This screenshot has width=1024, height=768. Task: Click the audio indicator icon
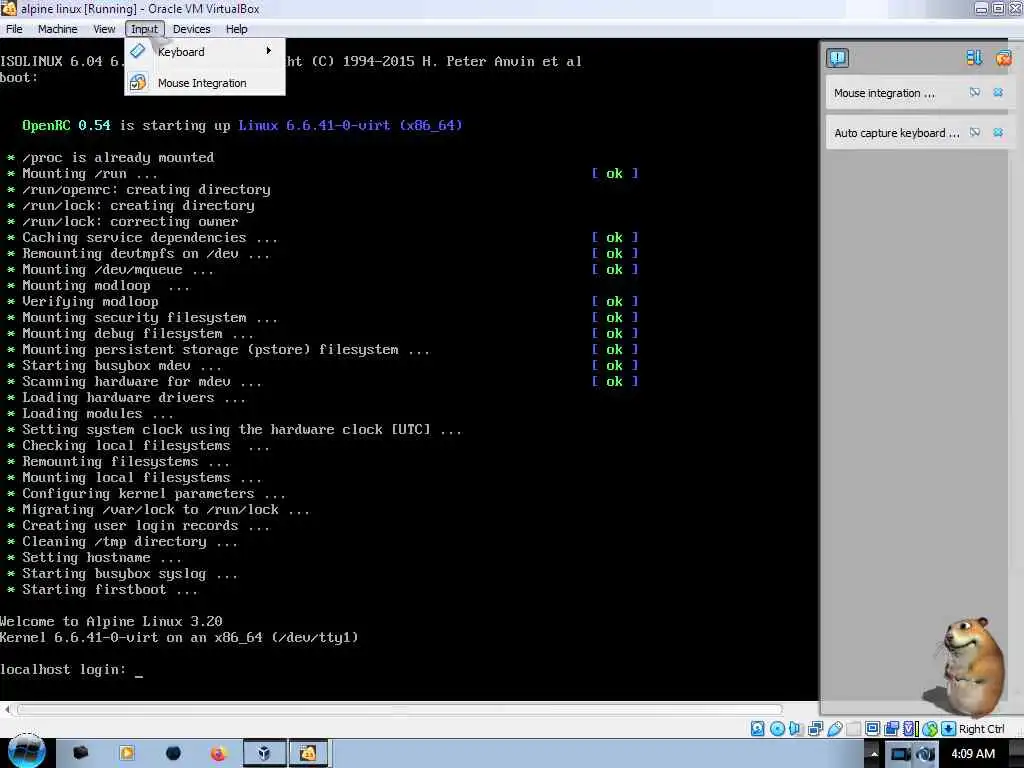(795, 729)
